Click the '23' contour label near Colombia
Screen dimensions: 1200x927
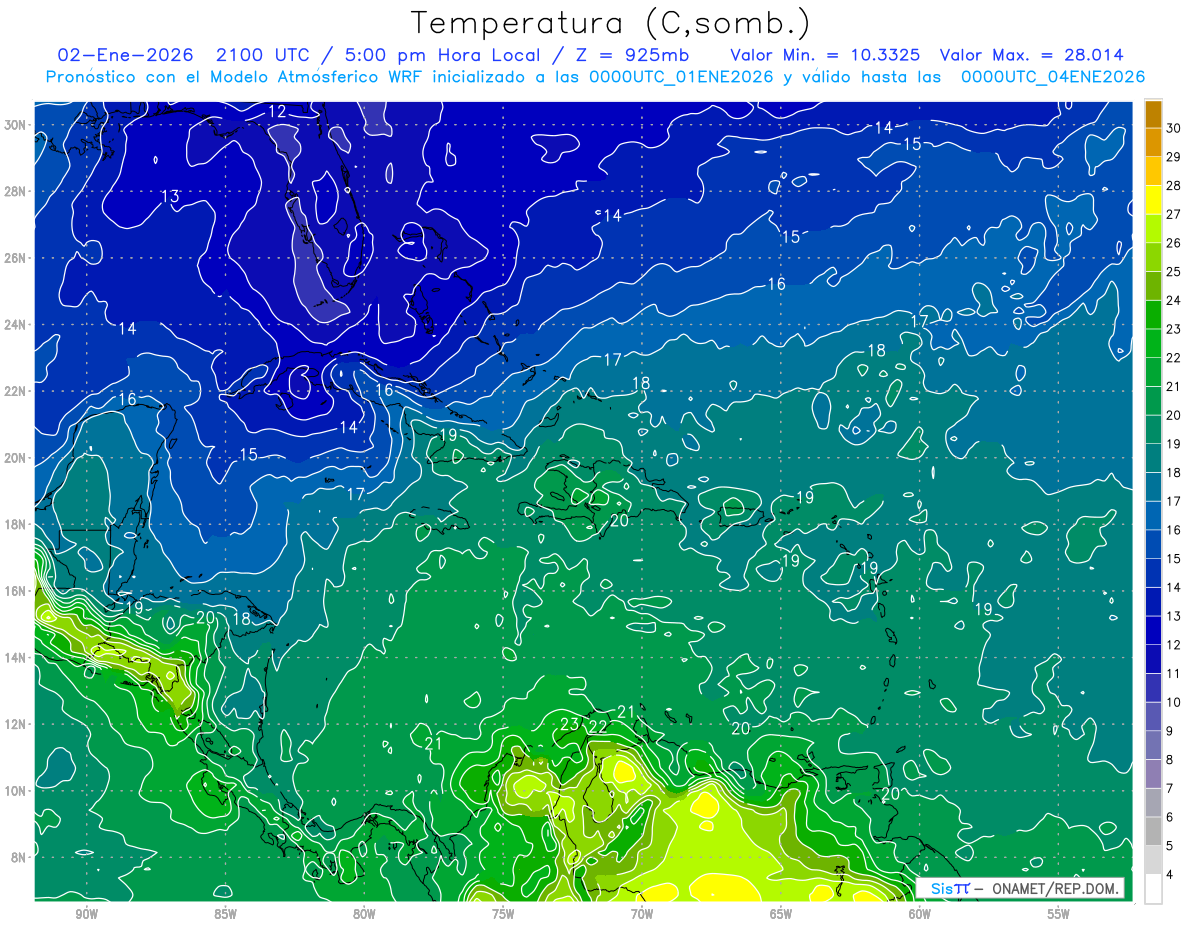pyautogui.click(x=569, y=724)
